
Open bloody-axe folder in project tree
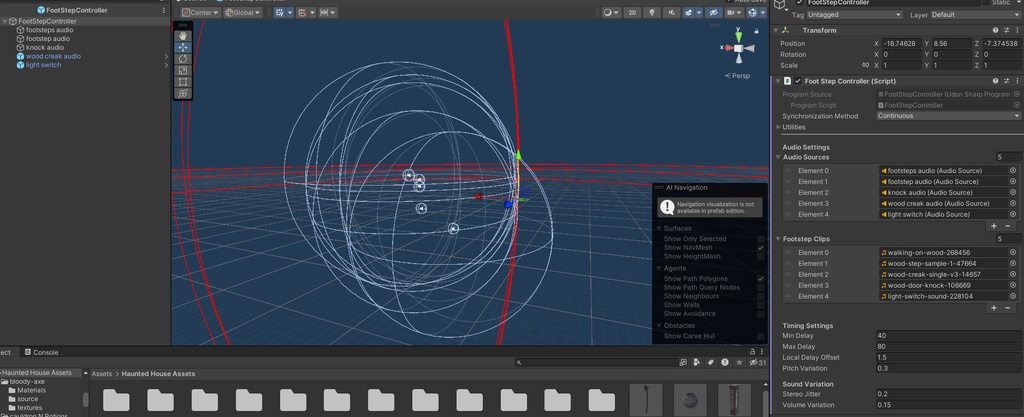(x=28, y=382)
